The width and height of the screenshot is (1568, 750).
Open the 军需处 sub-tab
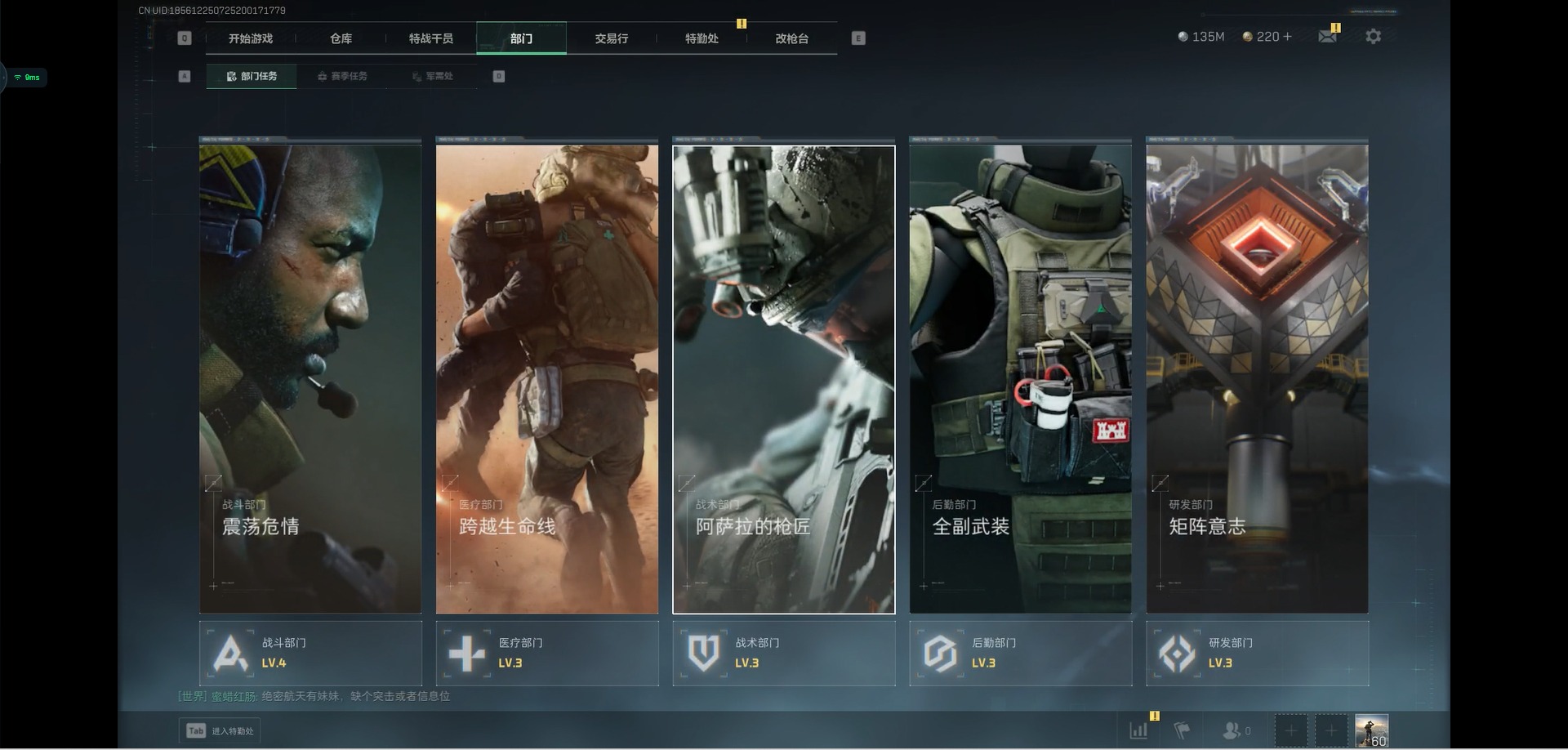(433, 76)
